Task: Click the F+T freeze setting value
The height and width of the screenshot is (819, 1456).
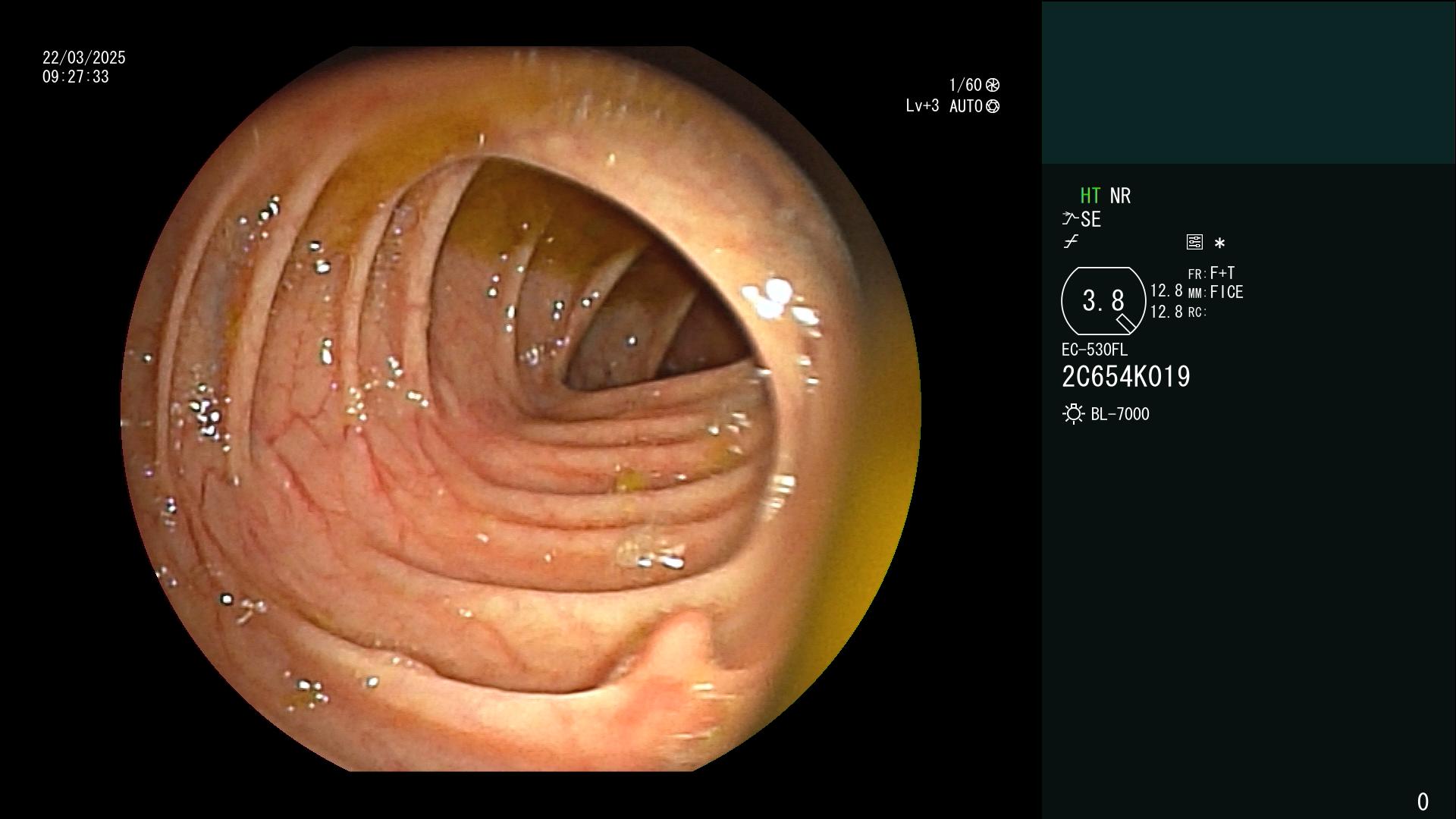Action: [x=1222, y=272]
